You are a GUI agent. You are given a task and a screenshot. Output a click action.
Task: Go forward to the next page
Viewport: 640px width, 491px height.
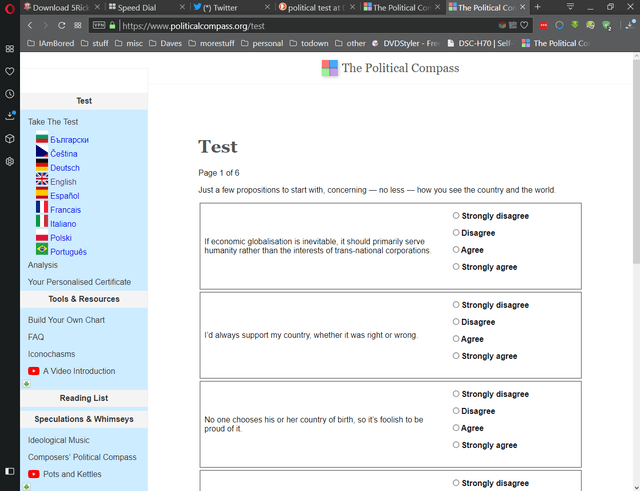[x=45, y=26]
